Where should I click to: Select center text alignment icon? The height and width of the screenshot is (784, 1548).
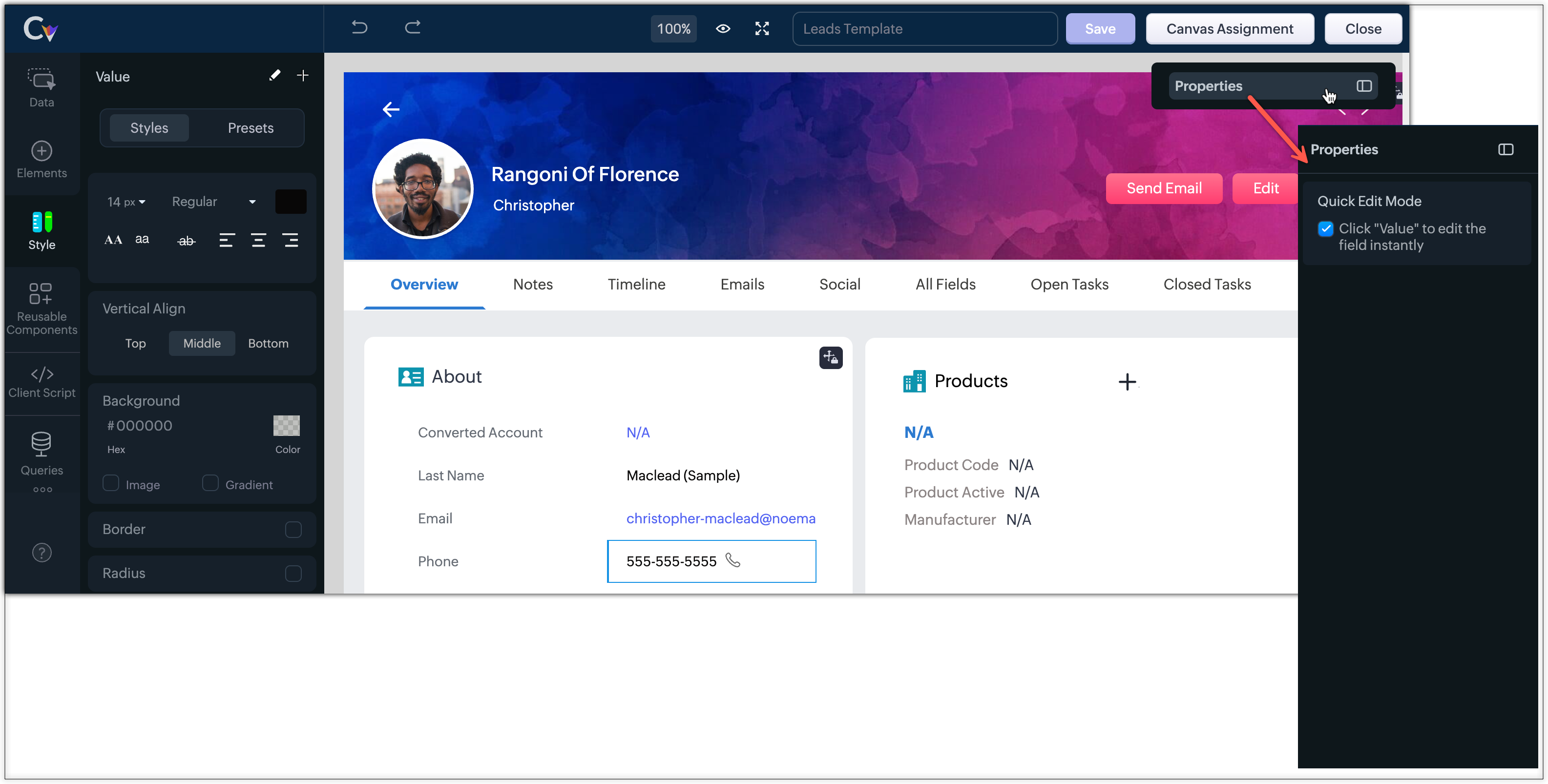(258, 241)
